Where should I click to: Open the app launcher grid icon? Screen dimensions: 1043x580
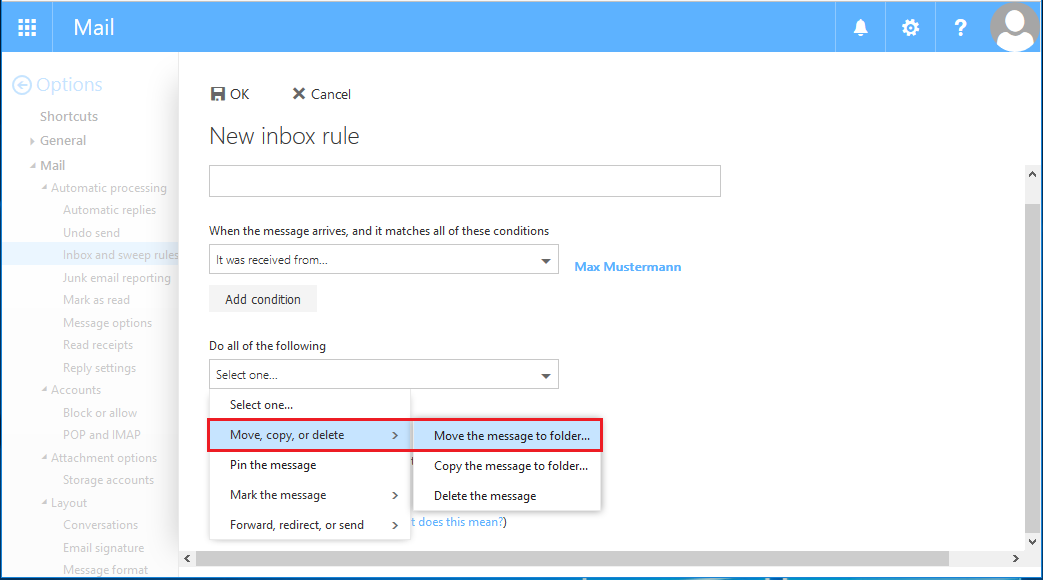pos(26,27)
